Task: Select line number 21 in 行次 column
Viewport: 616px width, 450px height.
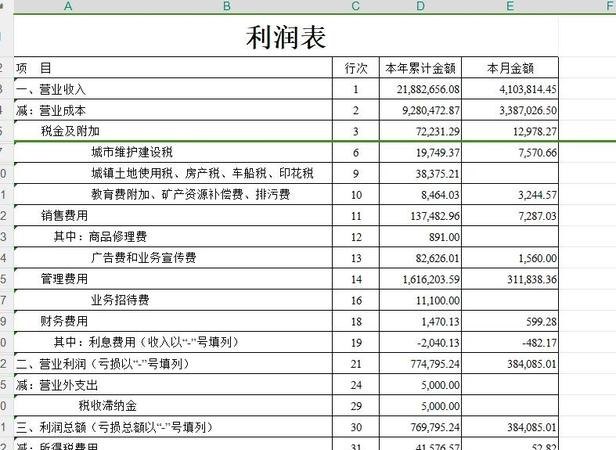Action: click(356, 364)
